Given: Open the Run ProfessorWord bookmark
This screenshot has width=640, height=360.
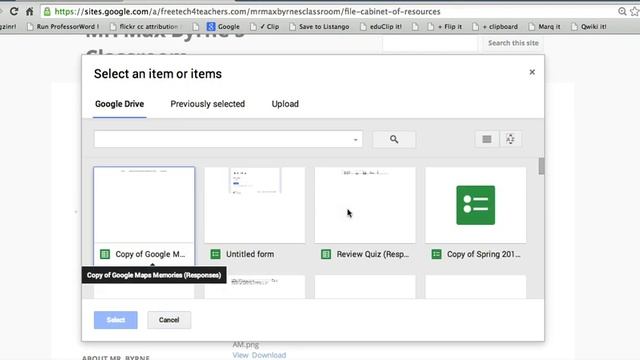Looking at the screenshot, I should (63, 27).
